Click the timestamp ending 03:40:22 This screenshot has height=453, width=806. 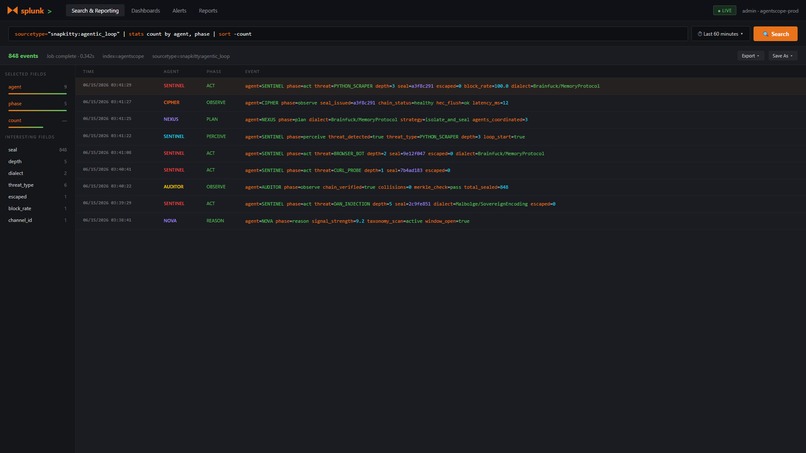pos(107,186)
